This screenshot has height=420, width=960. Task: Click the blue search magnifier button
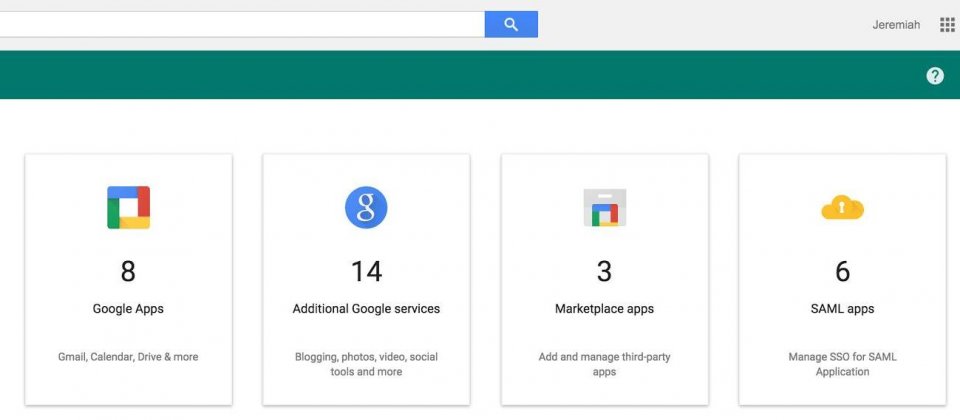click(511, 24)
